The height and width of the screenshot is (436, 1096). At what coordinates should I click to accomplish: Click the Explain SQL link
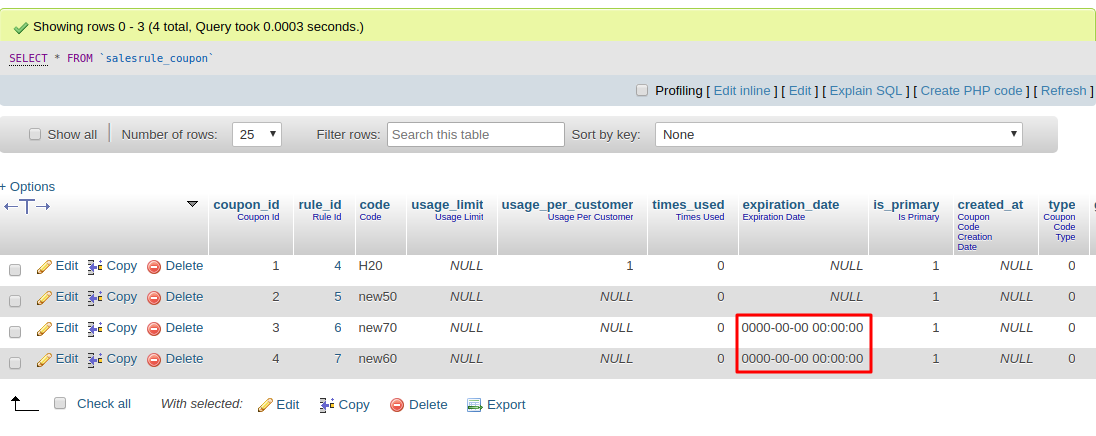coord(865,91)
